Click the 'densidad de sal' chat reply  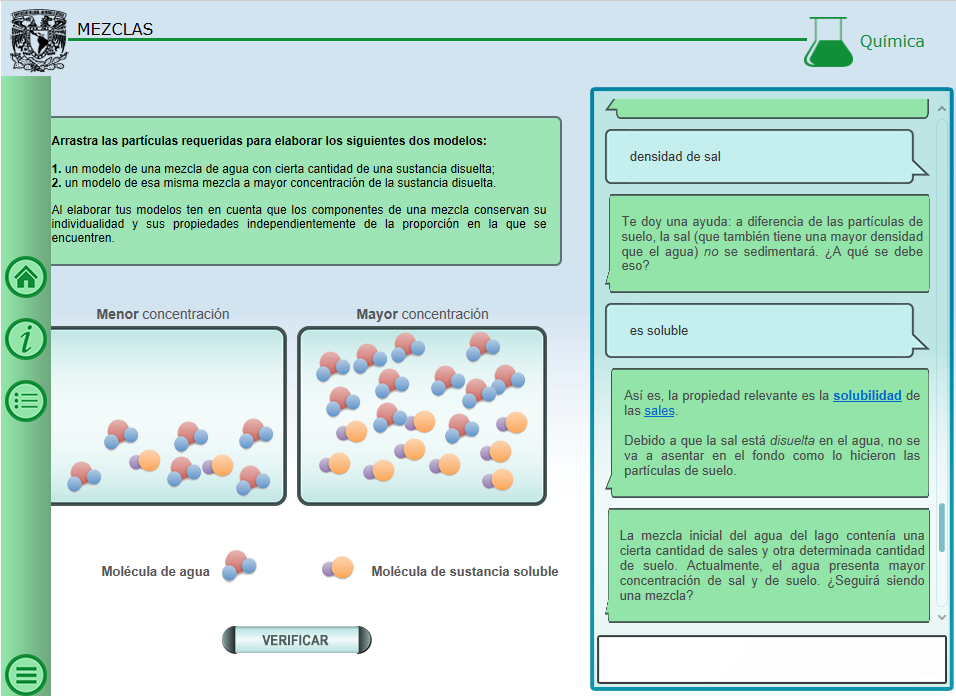point(766,157)
